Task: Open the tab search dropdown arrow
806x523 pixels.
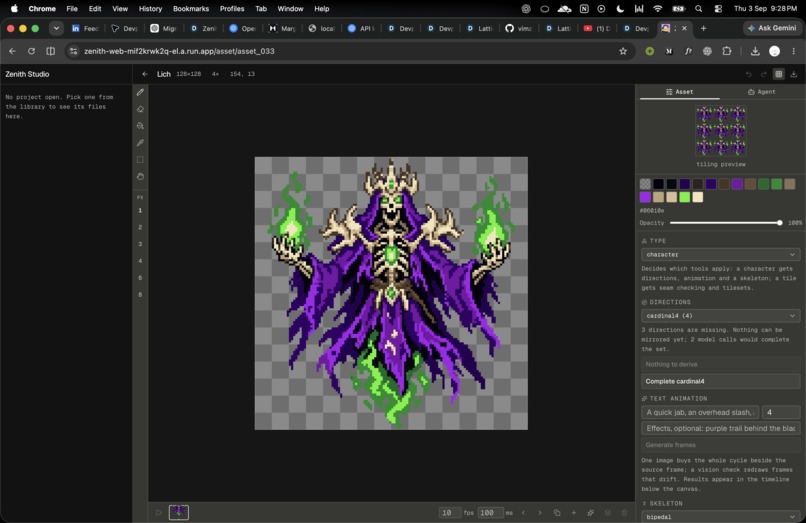Action: point(56,28)
